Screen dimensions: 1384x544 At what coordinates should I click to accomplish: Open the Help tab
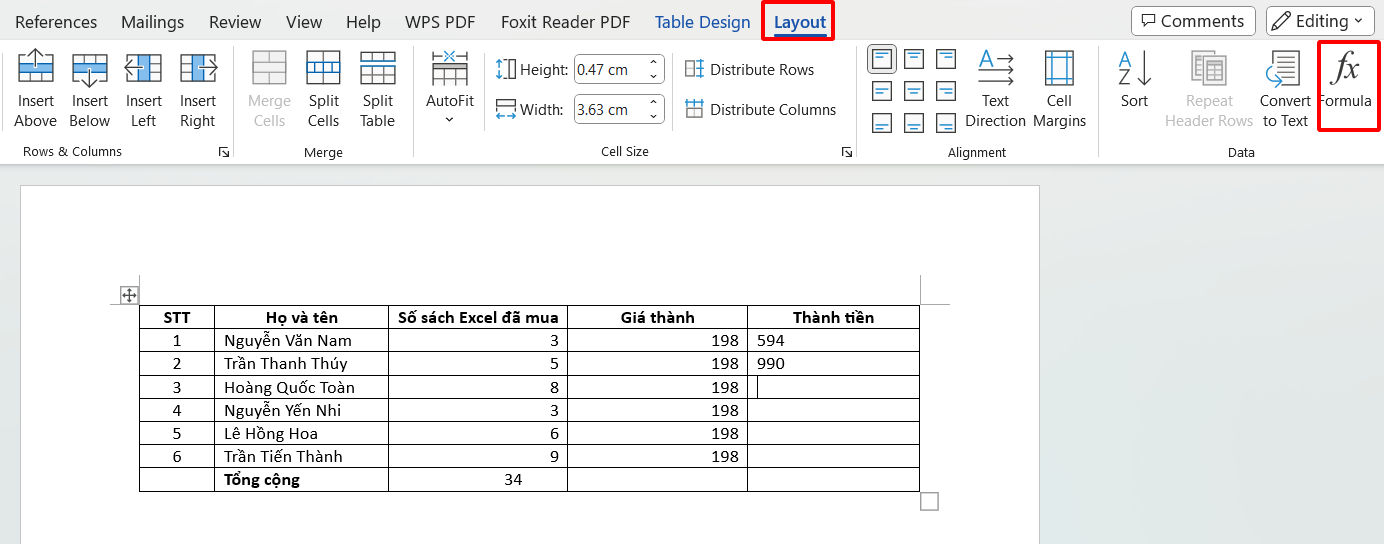pos(363,22)
